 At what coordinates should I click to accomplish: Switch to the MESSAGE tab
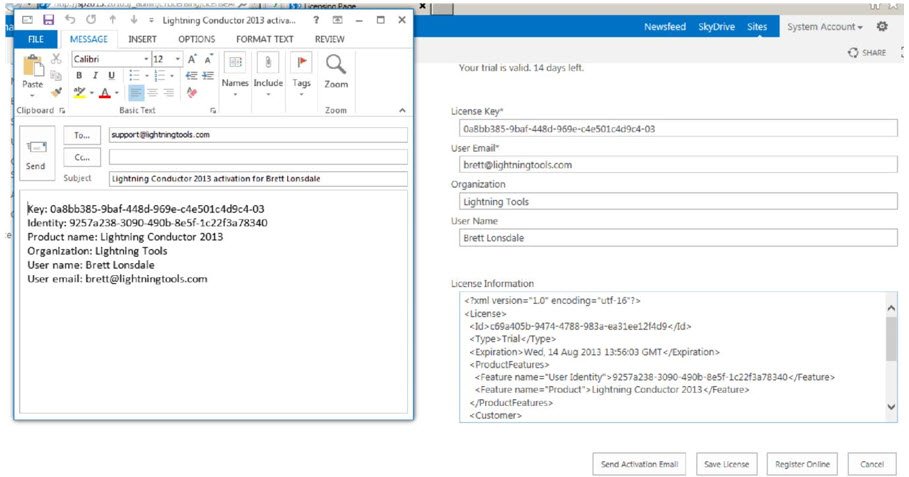coord(89,39)
